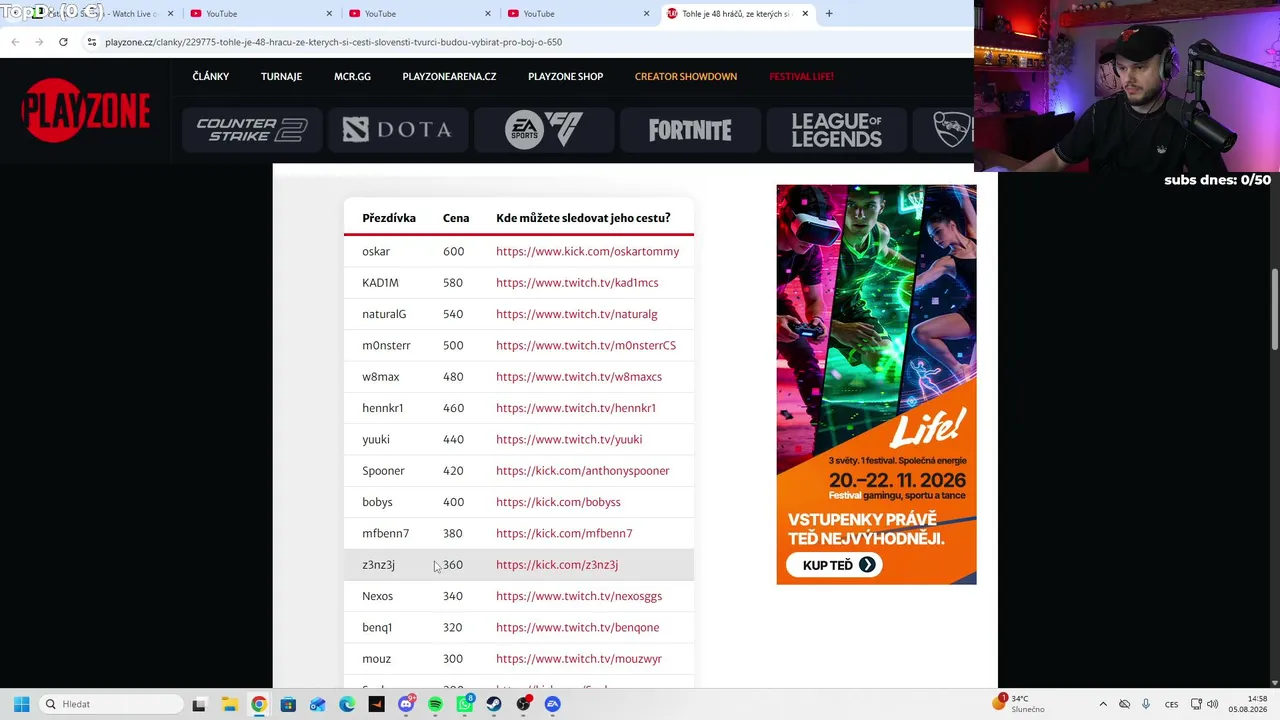Screen dimensions: 1280x720
Task: Open Microsoft Edge from the taskbar
Action: 347,704
